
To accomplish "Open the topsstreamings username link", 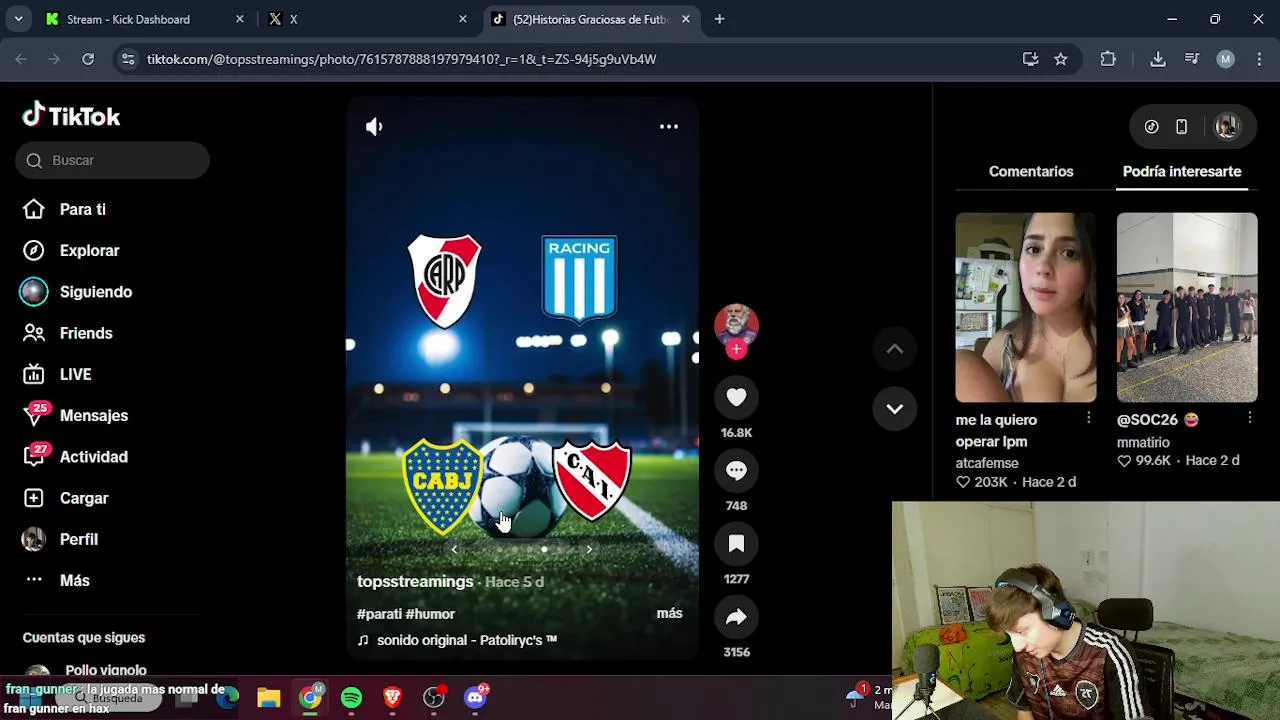I will coord(415,581).
